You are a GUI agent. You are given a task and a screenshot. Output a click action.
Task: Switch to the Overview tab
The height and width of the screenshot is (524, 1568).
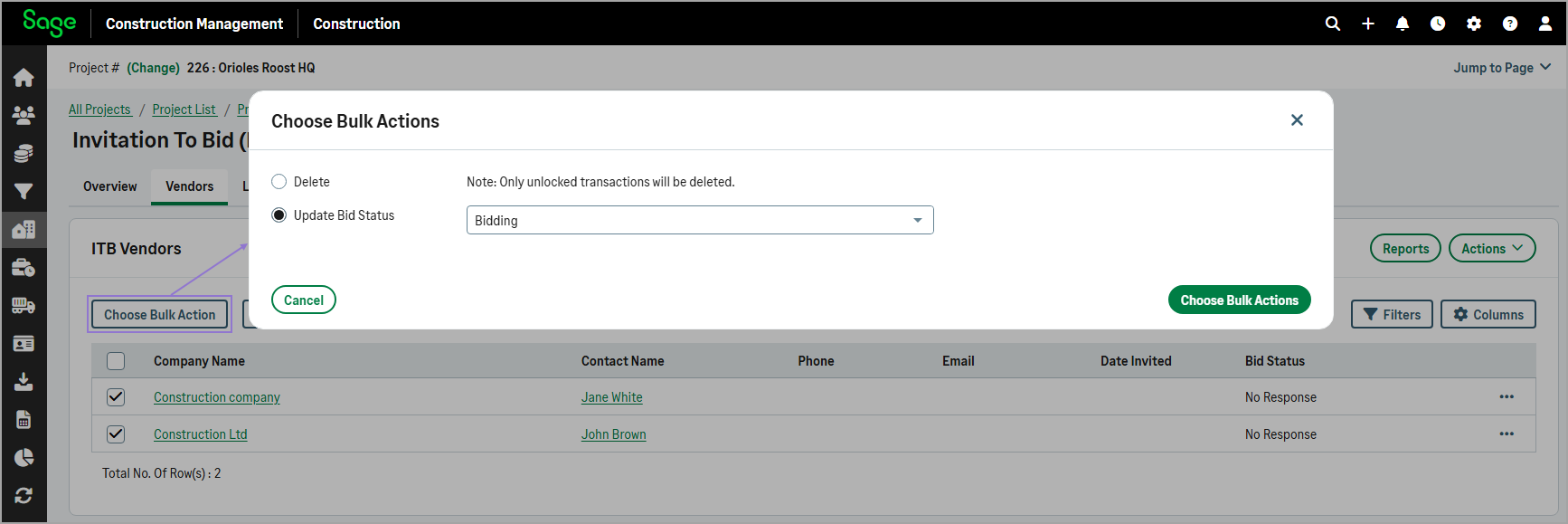point(110,186)
